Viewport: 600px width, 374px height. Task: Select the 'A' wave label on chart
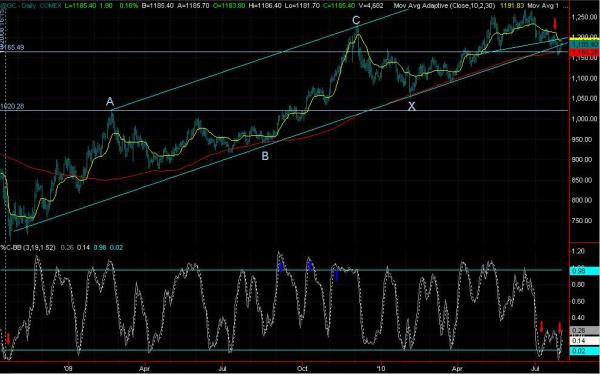110,102
